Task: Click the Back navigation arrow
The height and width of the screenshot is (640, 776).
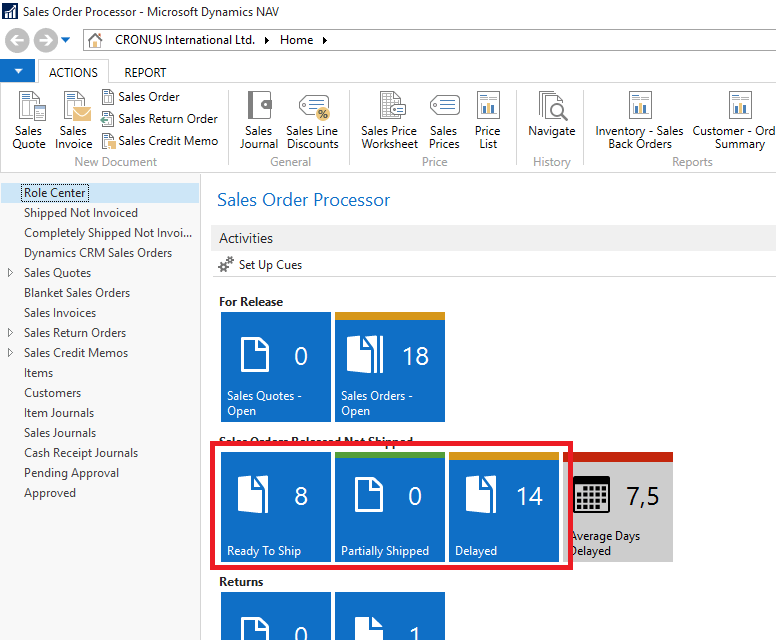Action: 17,40
